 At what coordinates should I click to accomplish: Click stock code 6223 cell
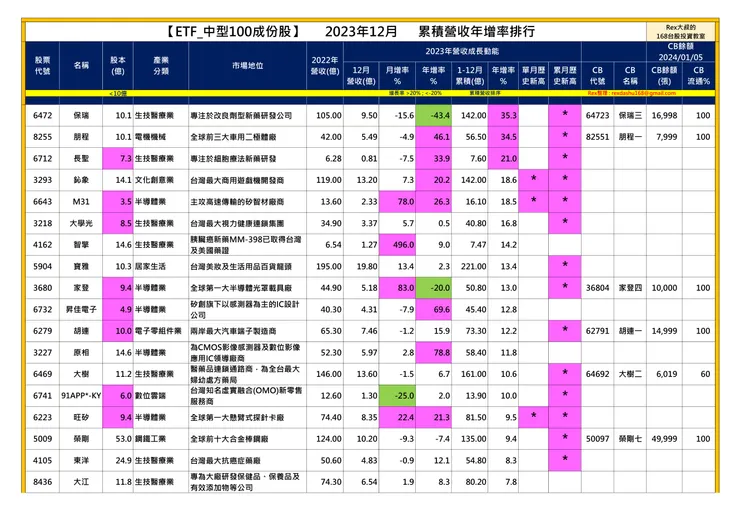[x=42, y=417]
